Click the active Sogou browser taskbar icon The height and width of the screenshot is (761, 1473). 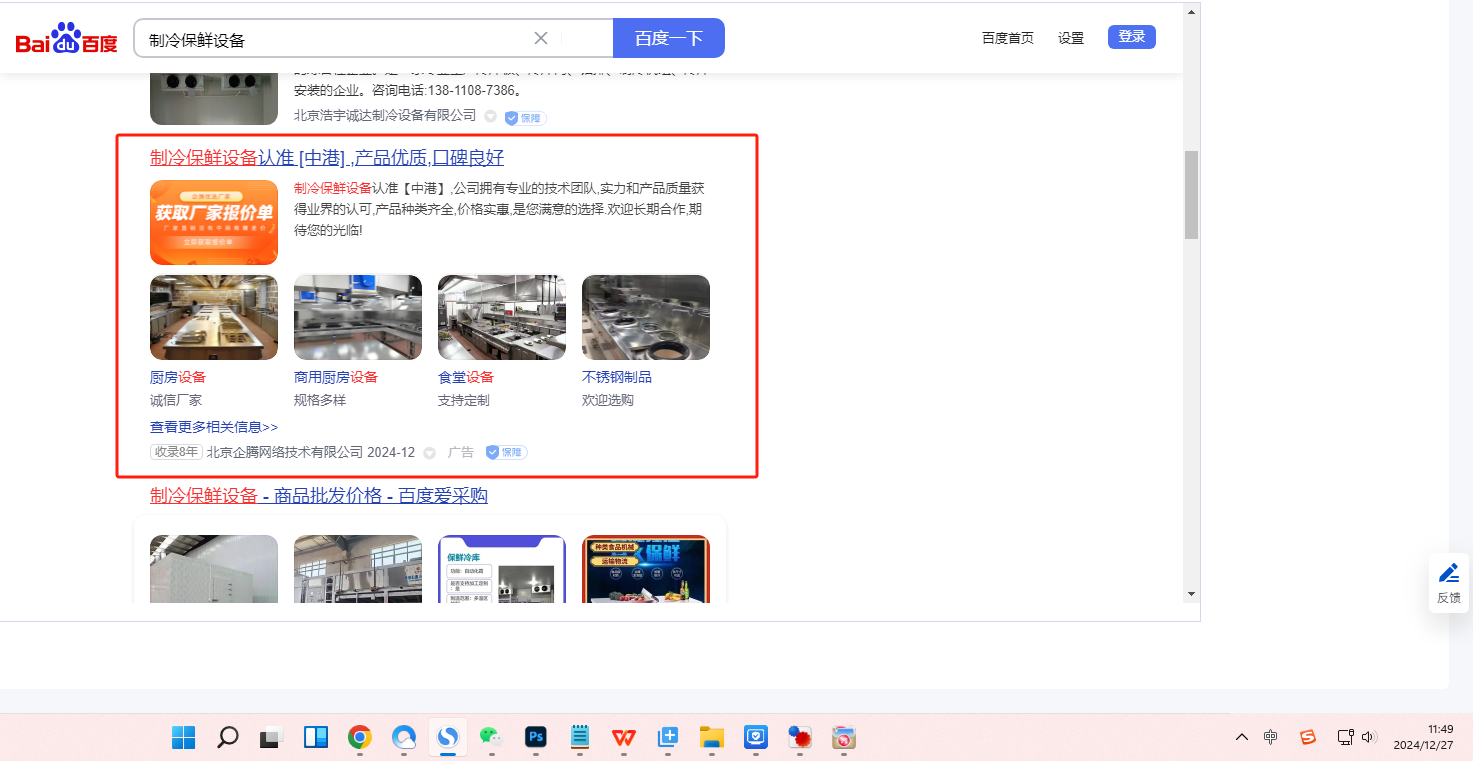click(448, 738)
